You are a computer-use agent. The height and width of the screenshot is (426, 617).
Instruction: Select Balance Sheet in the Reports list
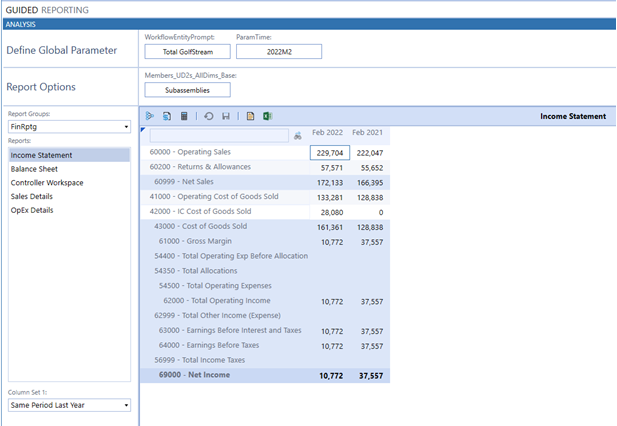(69, 169)
